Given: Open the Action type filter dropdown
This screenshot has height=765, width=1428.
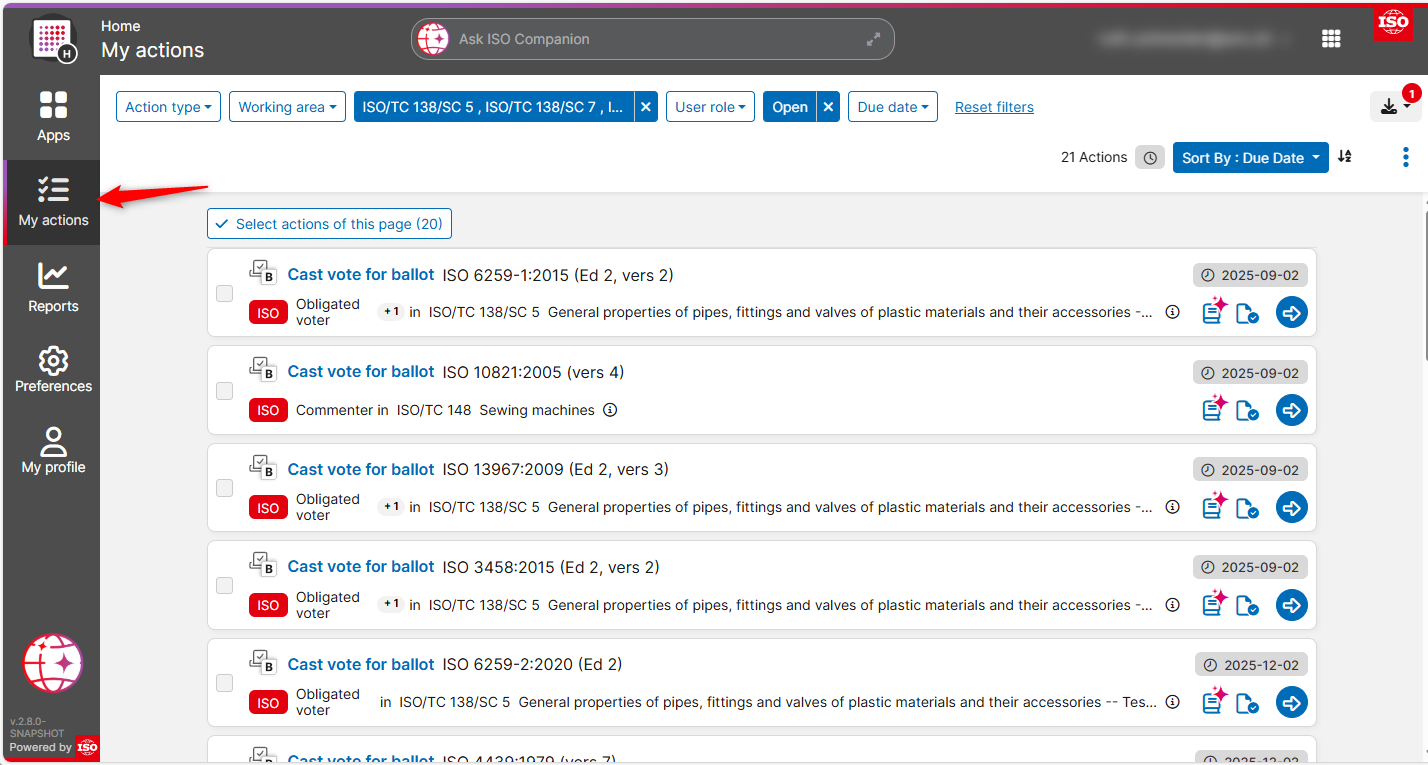Looking at the screenshot, I should coord(168,107).
